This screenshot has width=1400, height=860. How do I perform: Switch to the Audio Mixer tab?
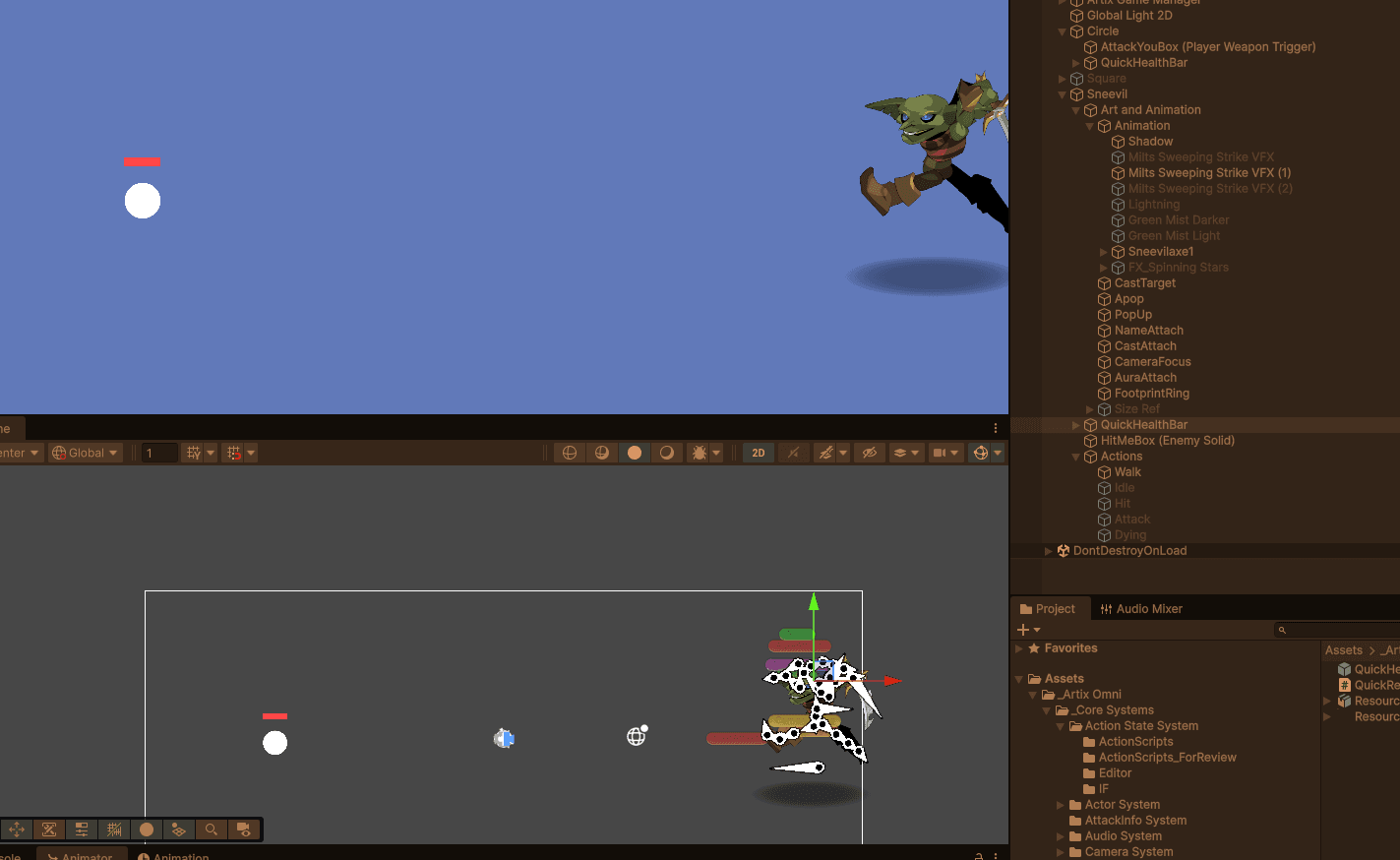pyautogui.click(x=1140, y=609)
